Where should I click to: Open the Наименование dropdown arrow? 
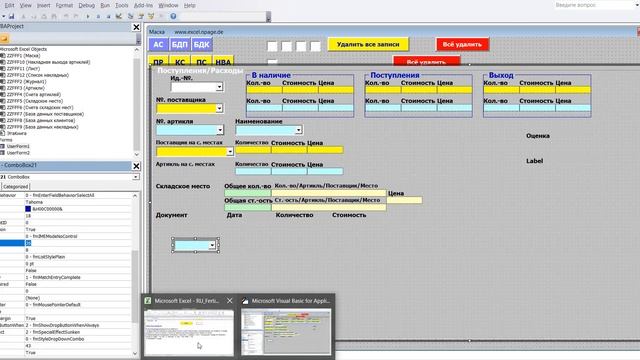[298, 130]
